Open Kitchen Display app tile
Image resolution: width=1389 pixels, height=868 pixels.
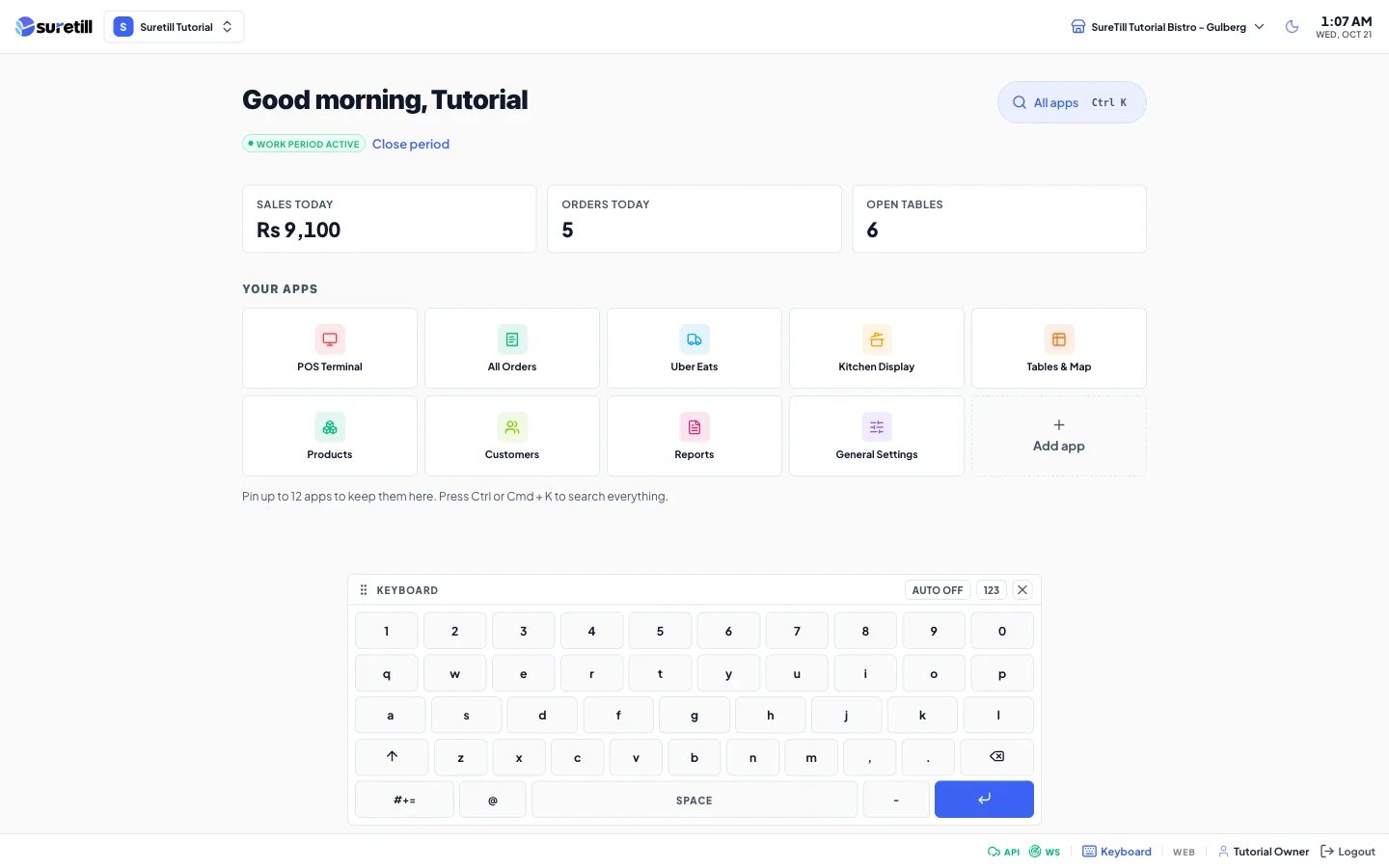(x=877, y=348)
